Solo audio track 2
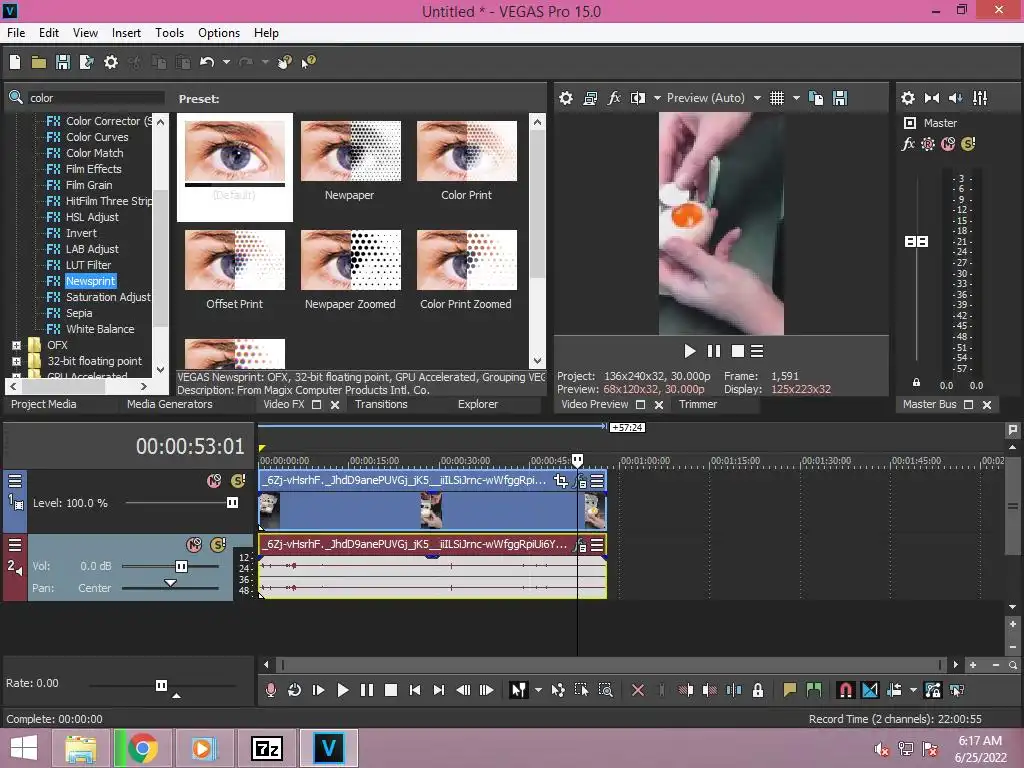Image resolution: width=1024 pixels, height=768 pixels. 218,545
